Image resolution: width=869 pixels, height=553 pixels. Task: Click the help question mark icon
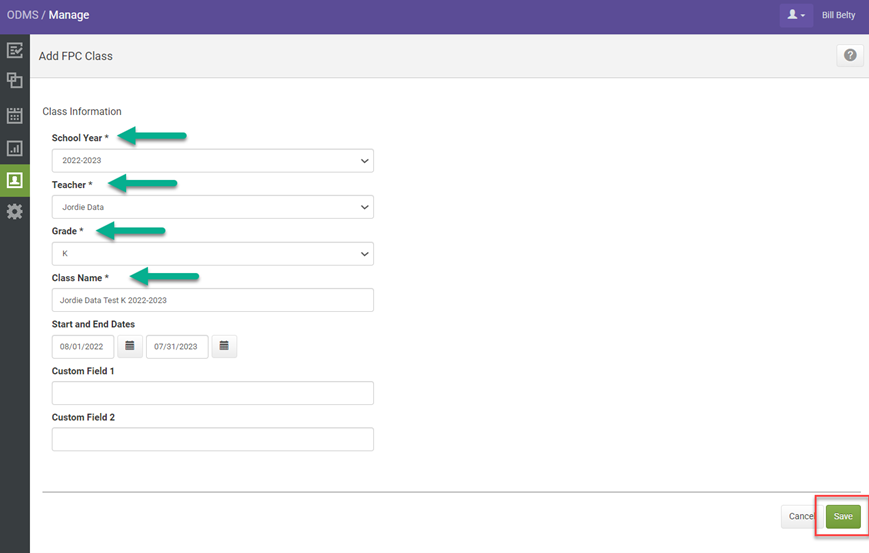click(x=850, y=56)
